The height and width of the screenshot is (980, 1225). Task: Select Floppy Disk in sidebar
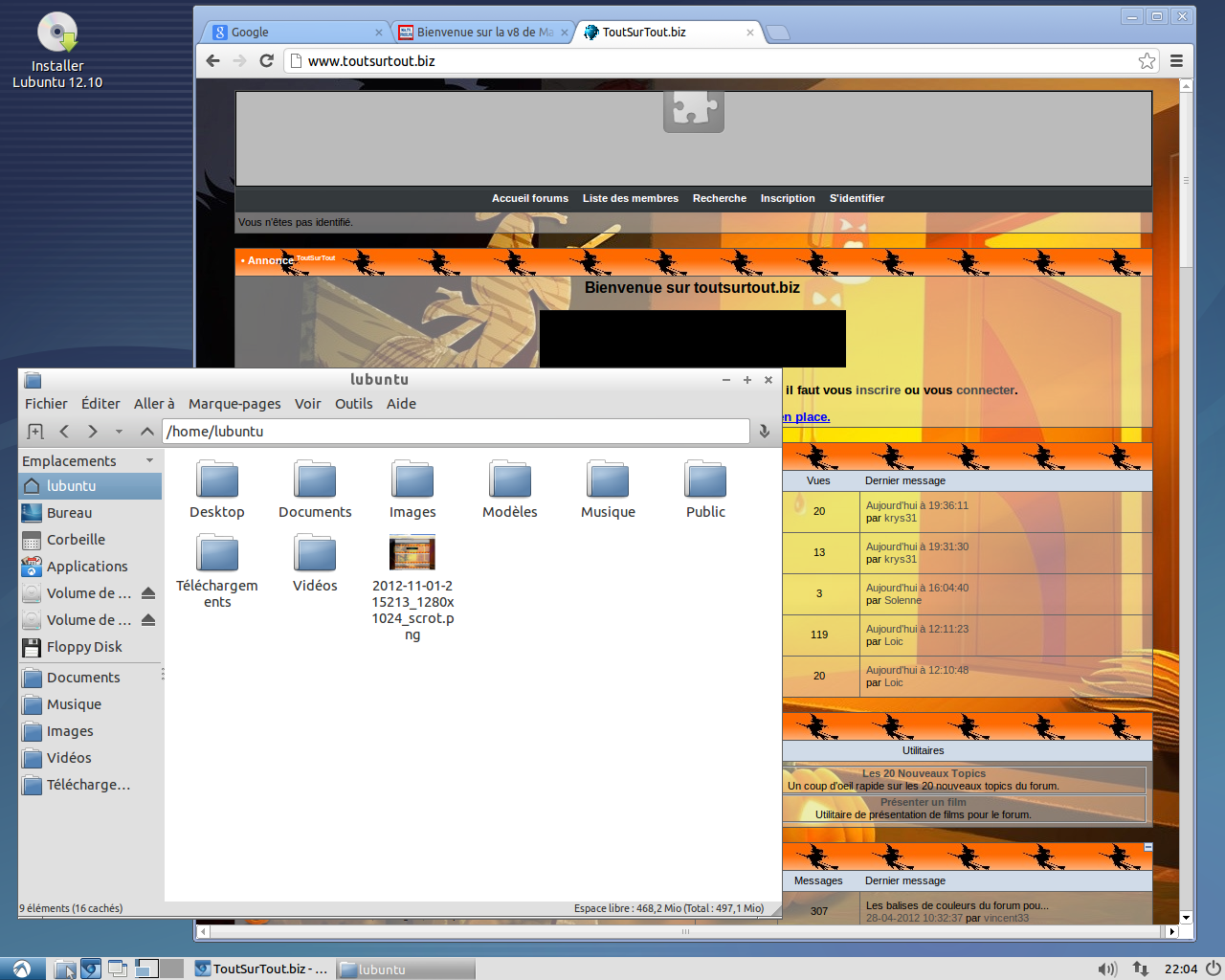point(90,647)
